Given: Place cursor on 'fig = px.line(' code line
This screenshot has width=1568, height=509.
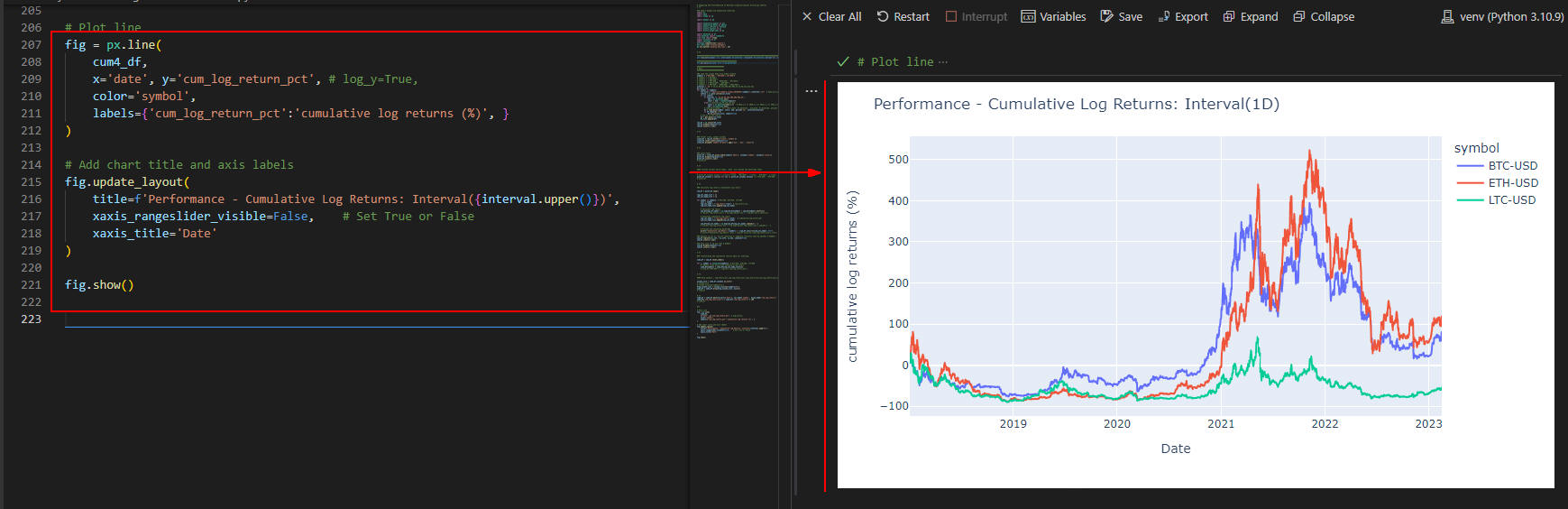Looking at the screenshot, I should (113, 44).
